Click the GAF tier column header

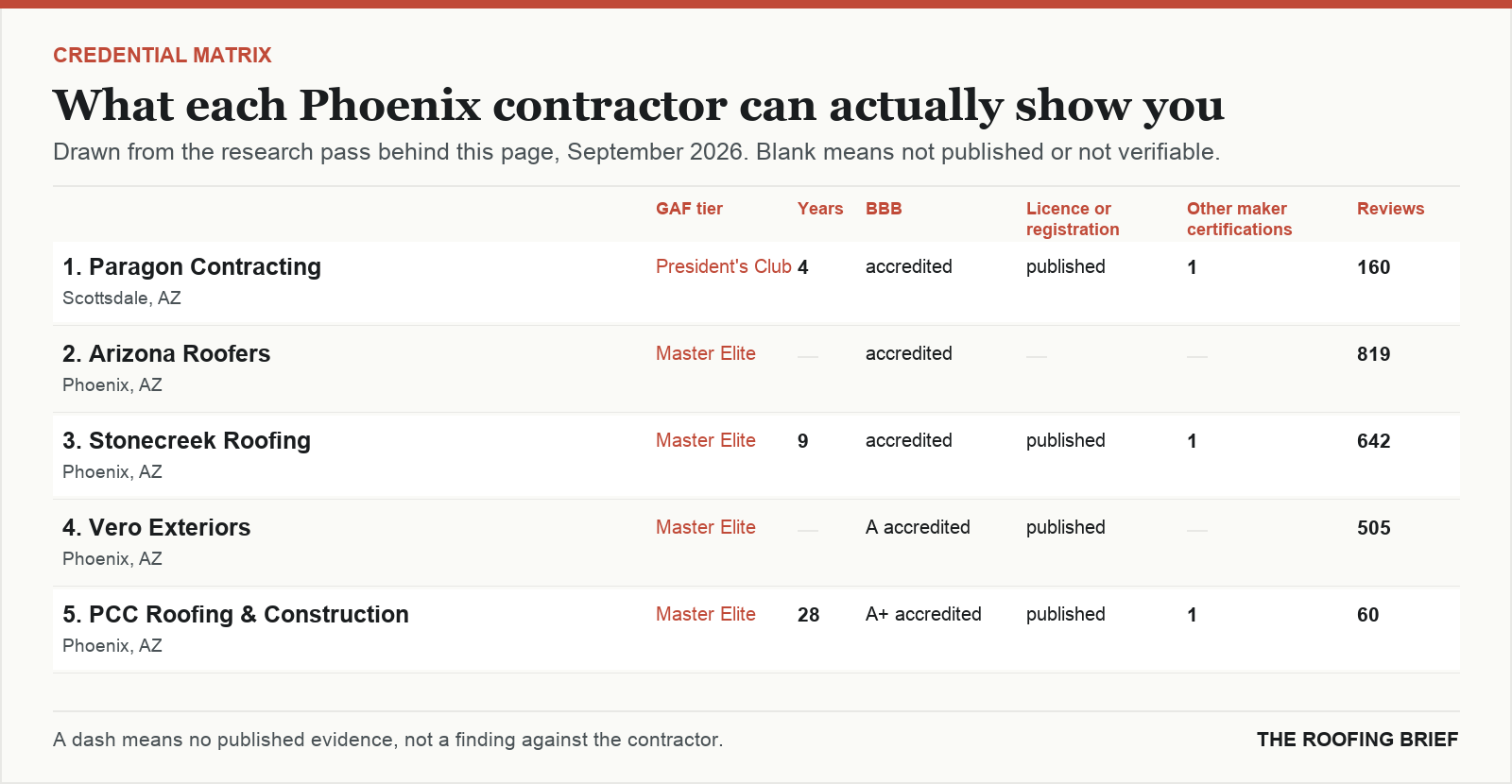click(689, 209)
